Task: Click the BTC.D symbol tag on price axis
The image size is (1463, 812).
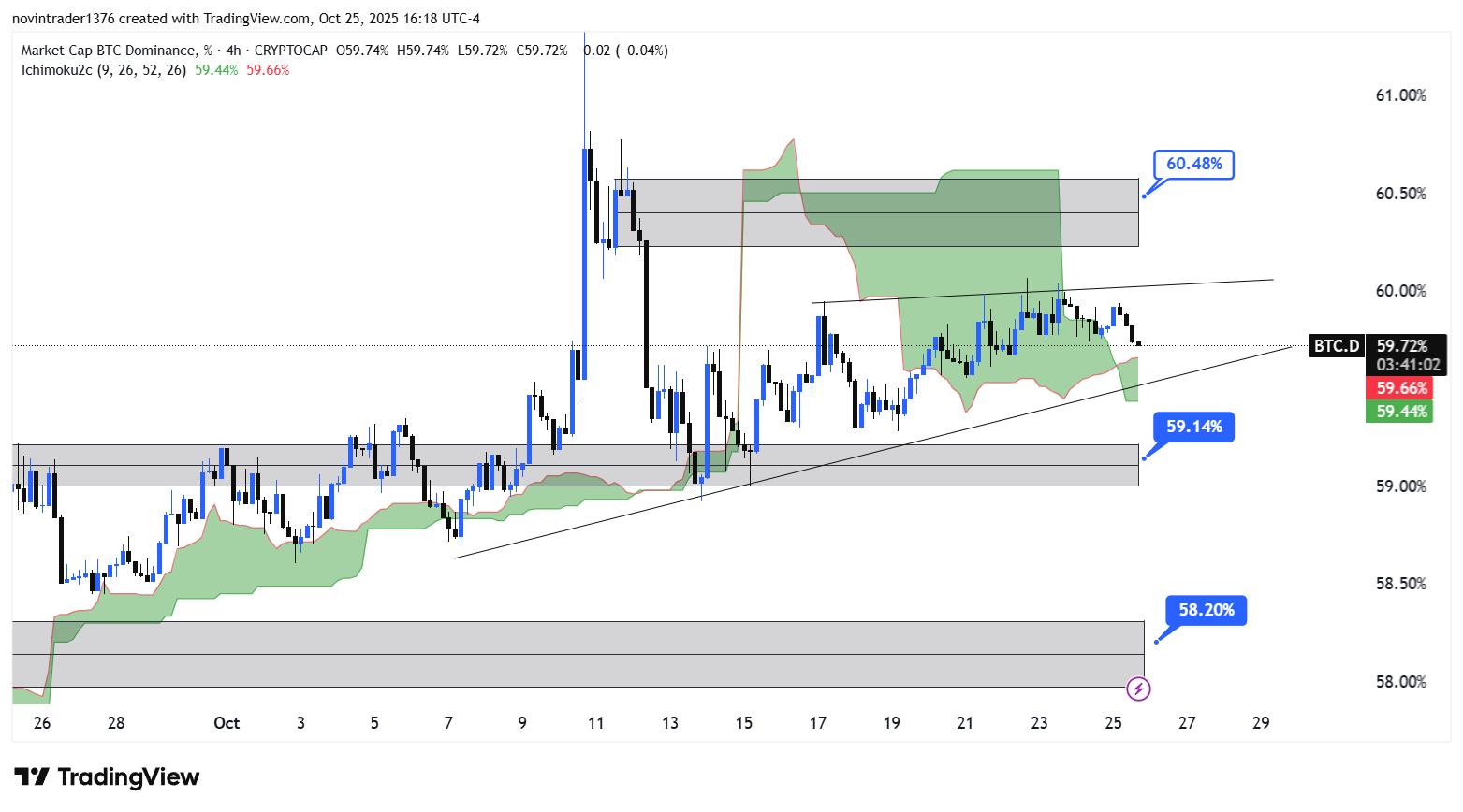Action: click(x=1336, y=346)
